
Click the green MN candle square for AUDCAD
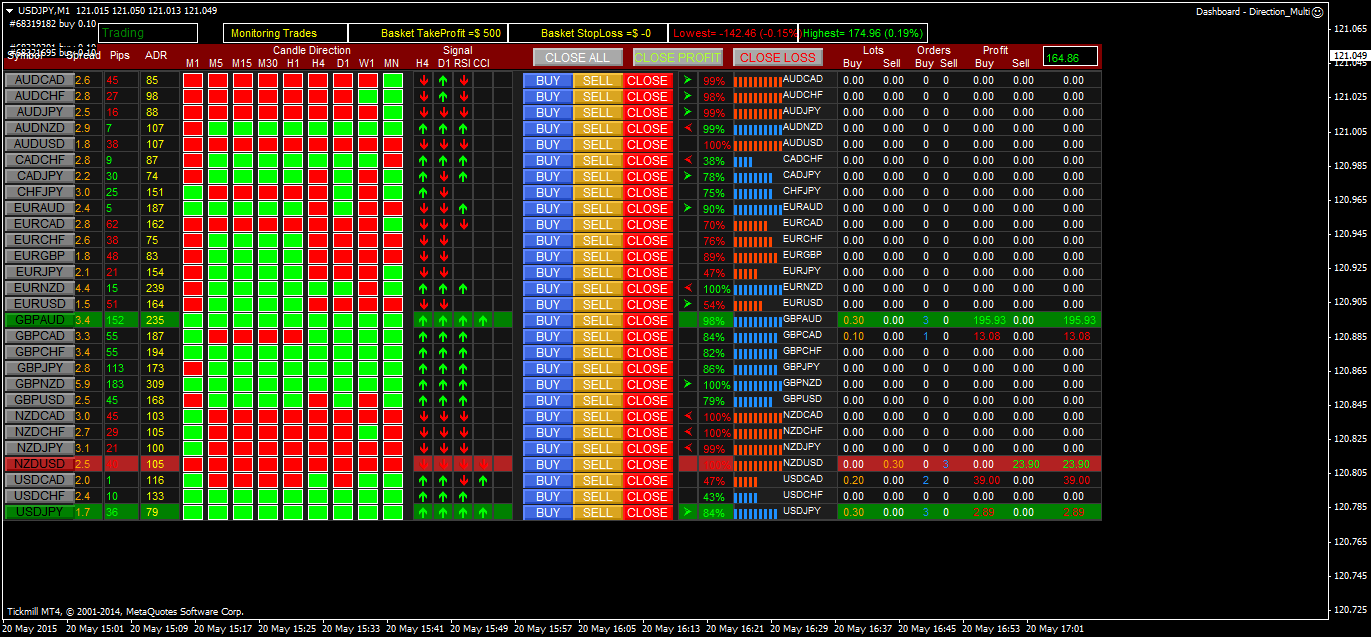[x=392, y=81]
